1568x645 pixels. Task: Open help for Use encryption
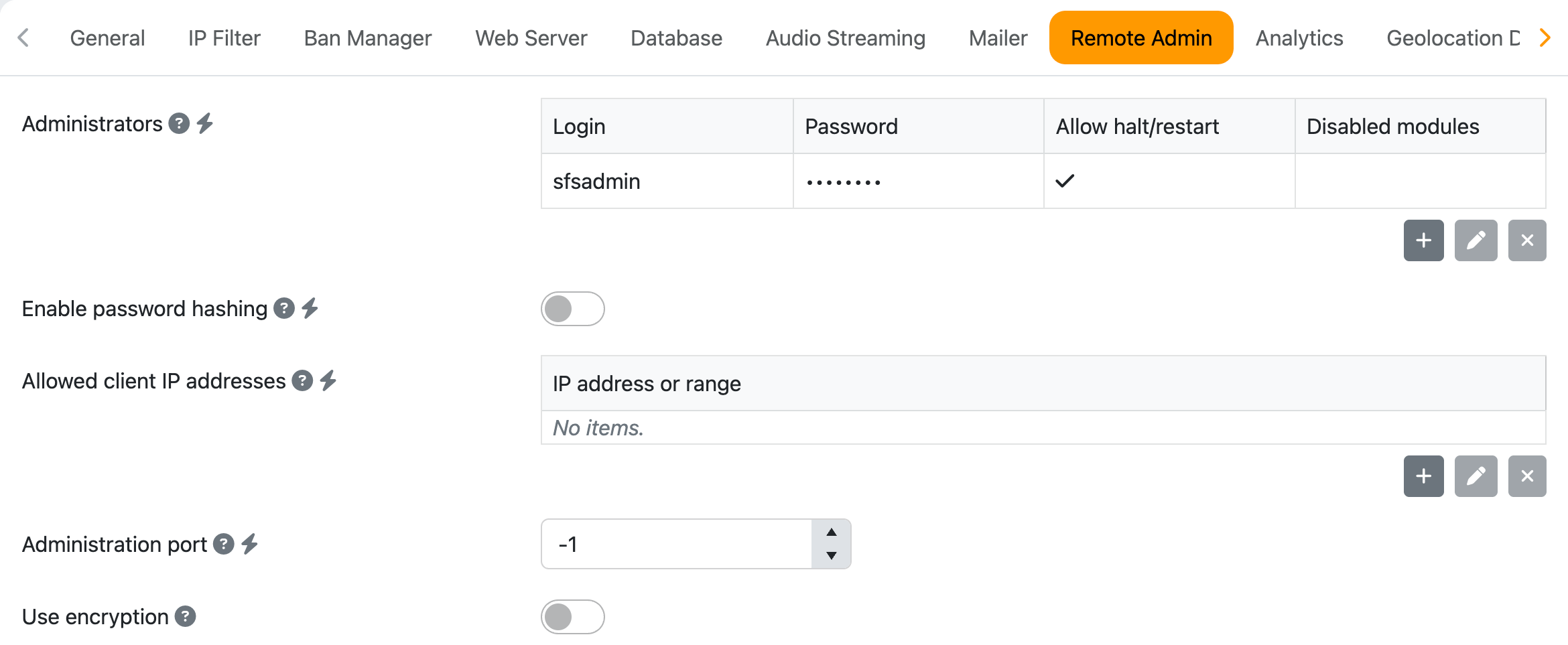pyautogui.click(x=186, y=616)
